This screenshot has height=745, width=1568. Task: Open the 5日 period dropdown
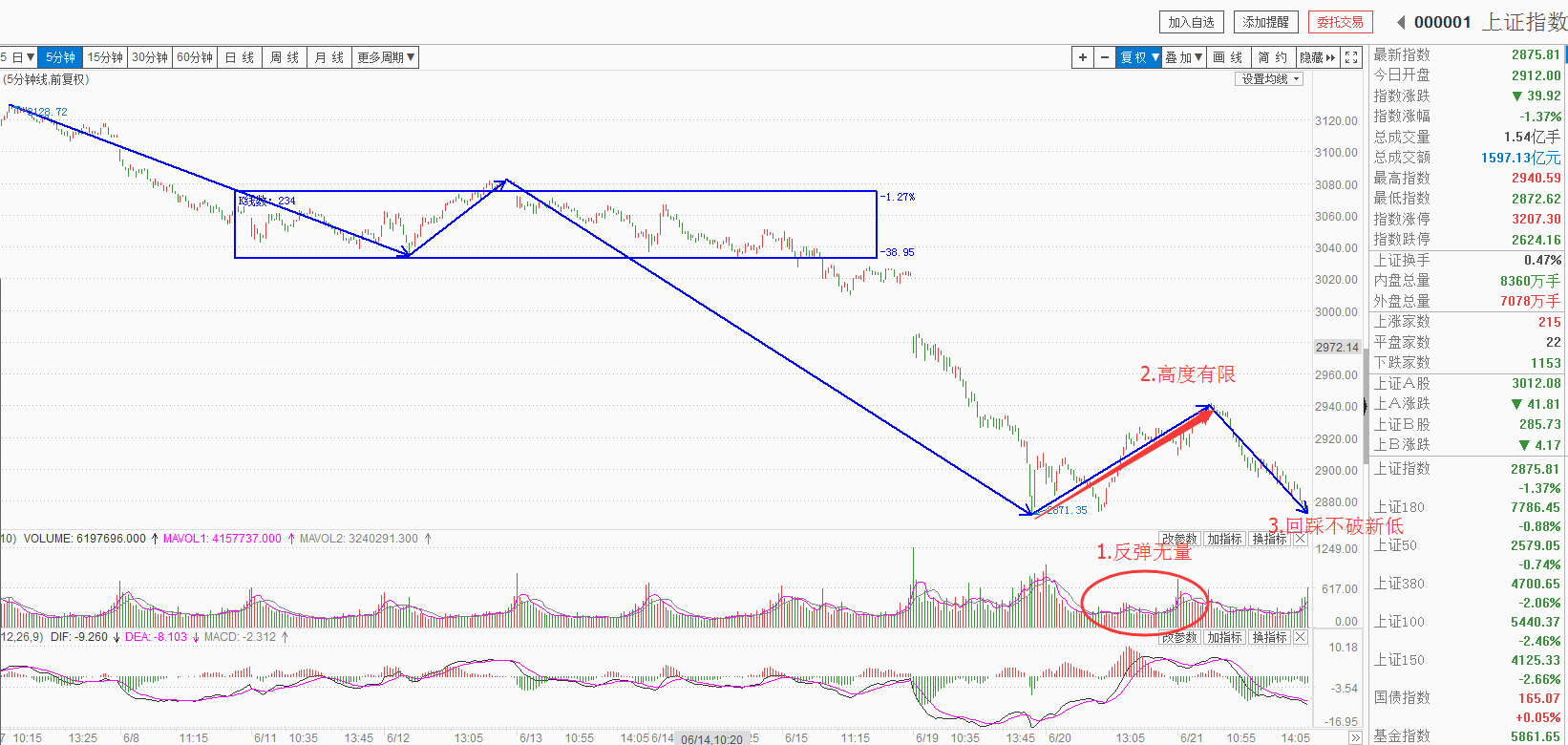(18, 57)
